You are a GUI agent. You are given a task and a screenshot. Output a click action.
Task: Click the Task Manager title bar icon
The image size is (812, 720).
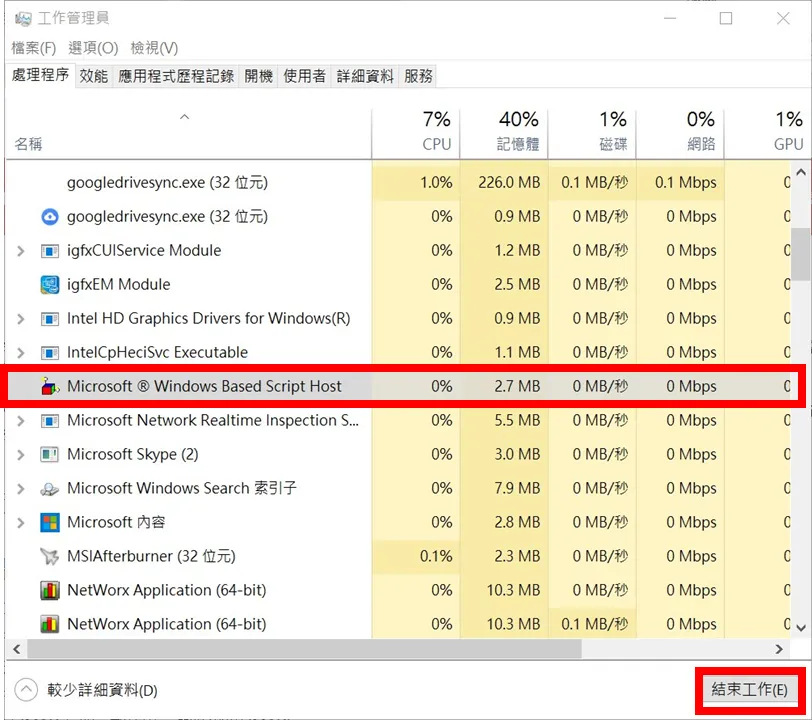point(23,19)
